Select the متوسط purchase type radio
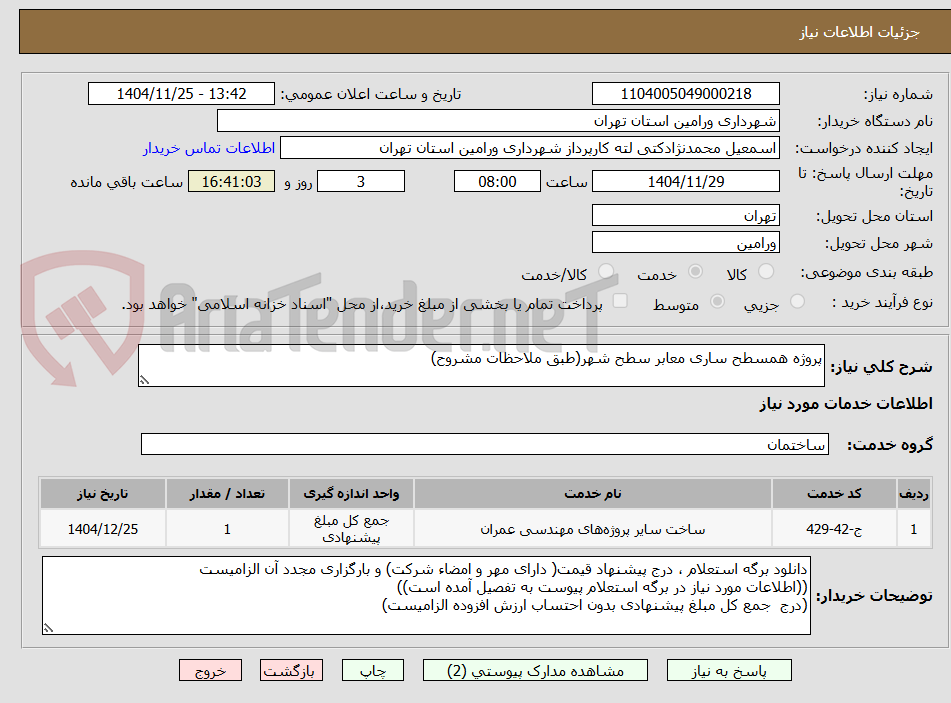 click(717, 301)
